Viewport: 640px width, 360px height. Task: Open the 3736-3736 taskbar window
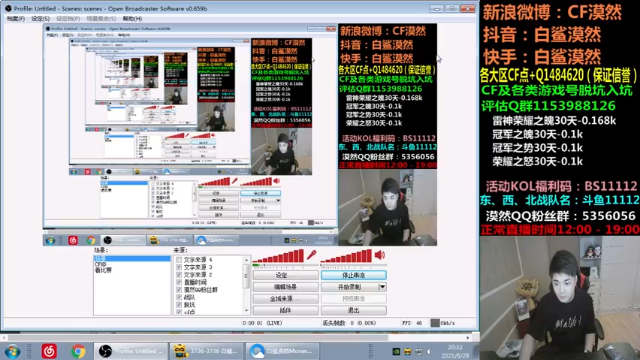pyautogui.click(x=207, y=351)
